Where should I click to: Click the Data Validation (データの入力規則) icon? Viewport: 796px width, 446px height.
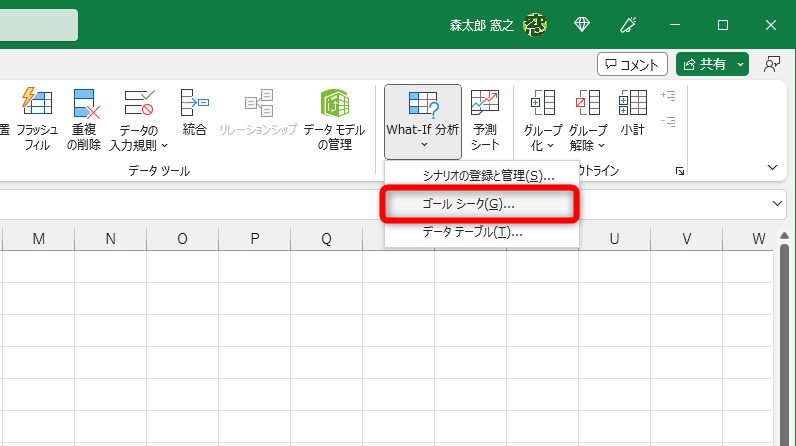click(139, 102)
